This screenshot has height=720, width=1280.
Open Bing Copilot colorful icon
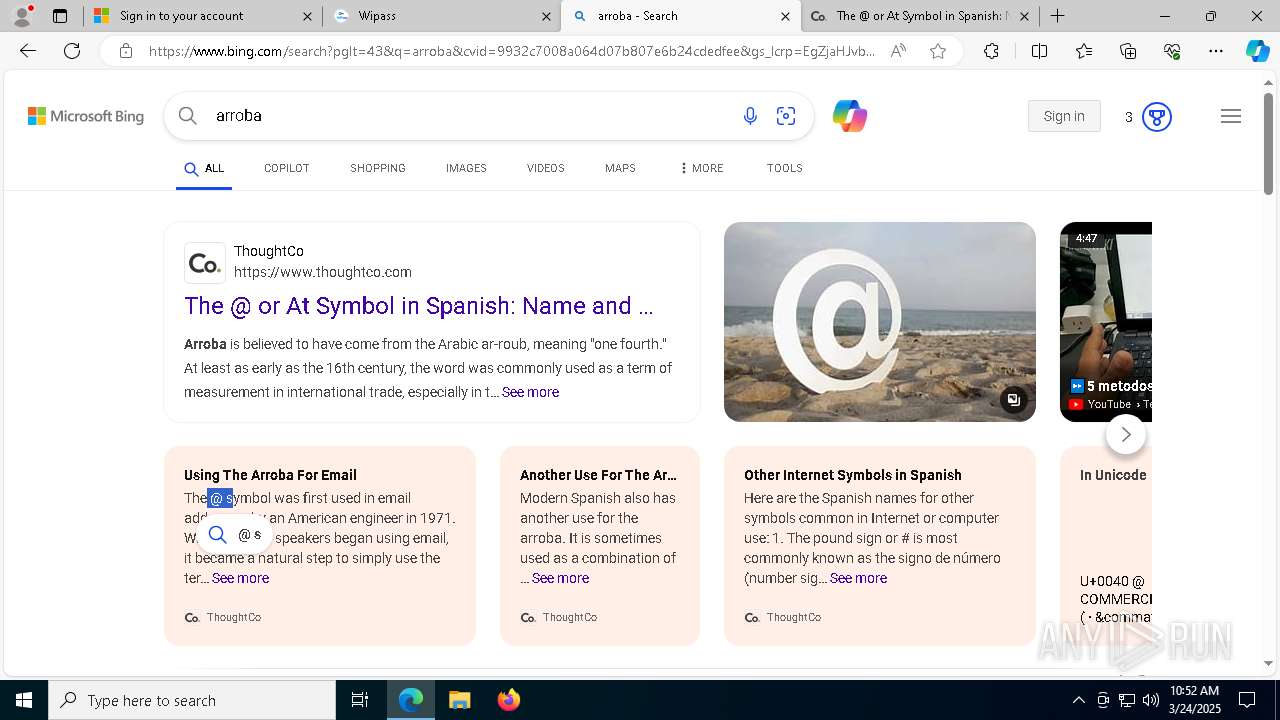(850, 116)
